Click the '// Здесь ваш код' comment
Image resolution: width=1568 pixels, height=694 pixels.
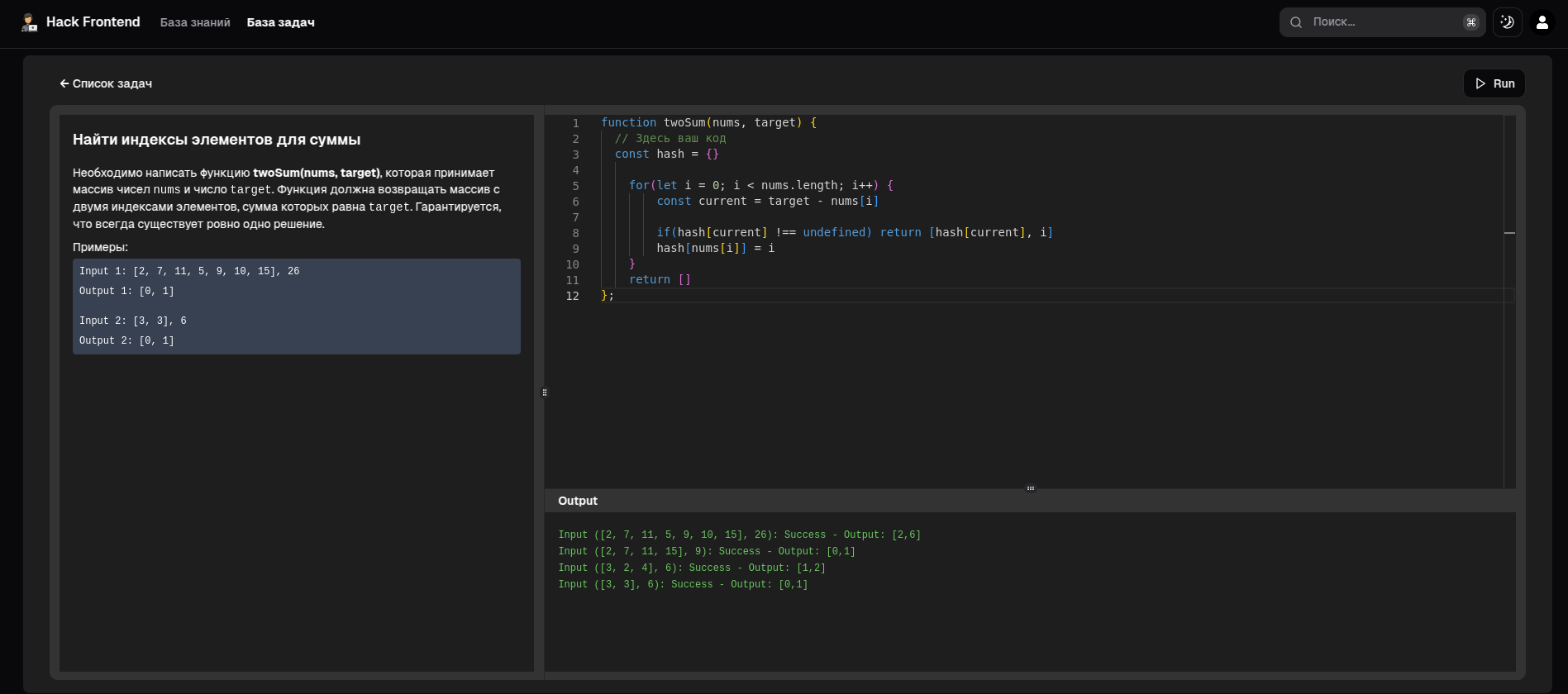[x=670, y=138]
